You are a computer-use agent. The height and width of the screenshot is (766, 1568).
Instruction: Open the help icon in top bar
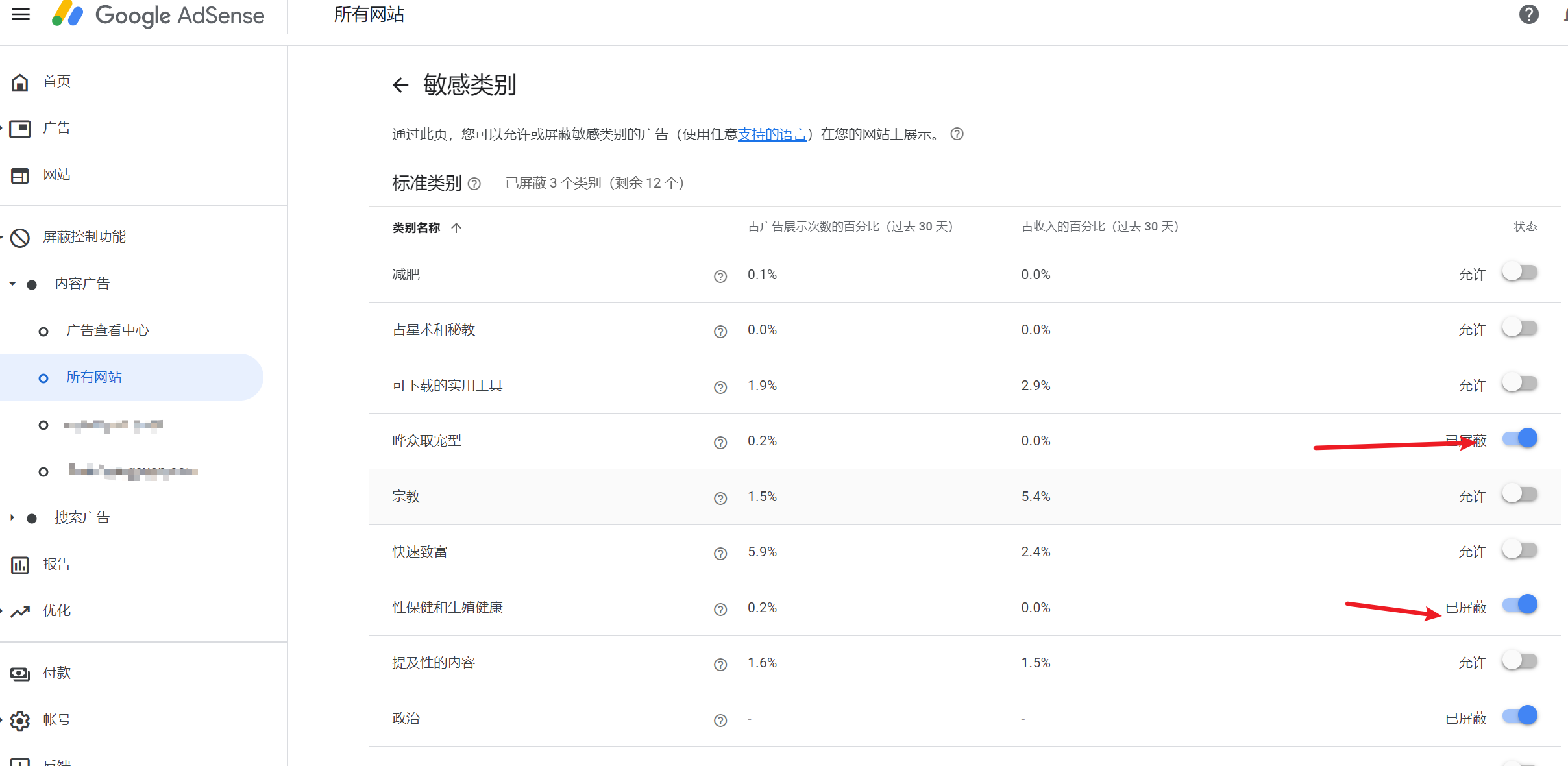(1528, 14)
